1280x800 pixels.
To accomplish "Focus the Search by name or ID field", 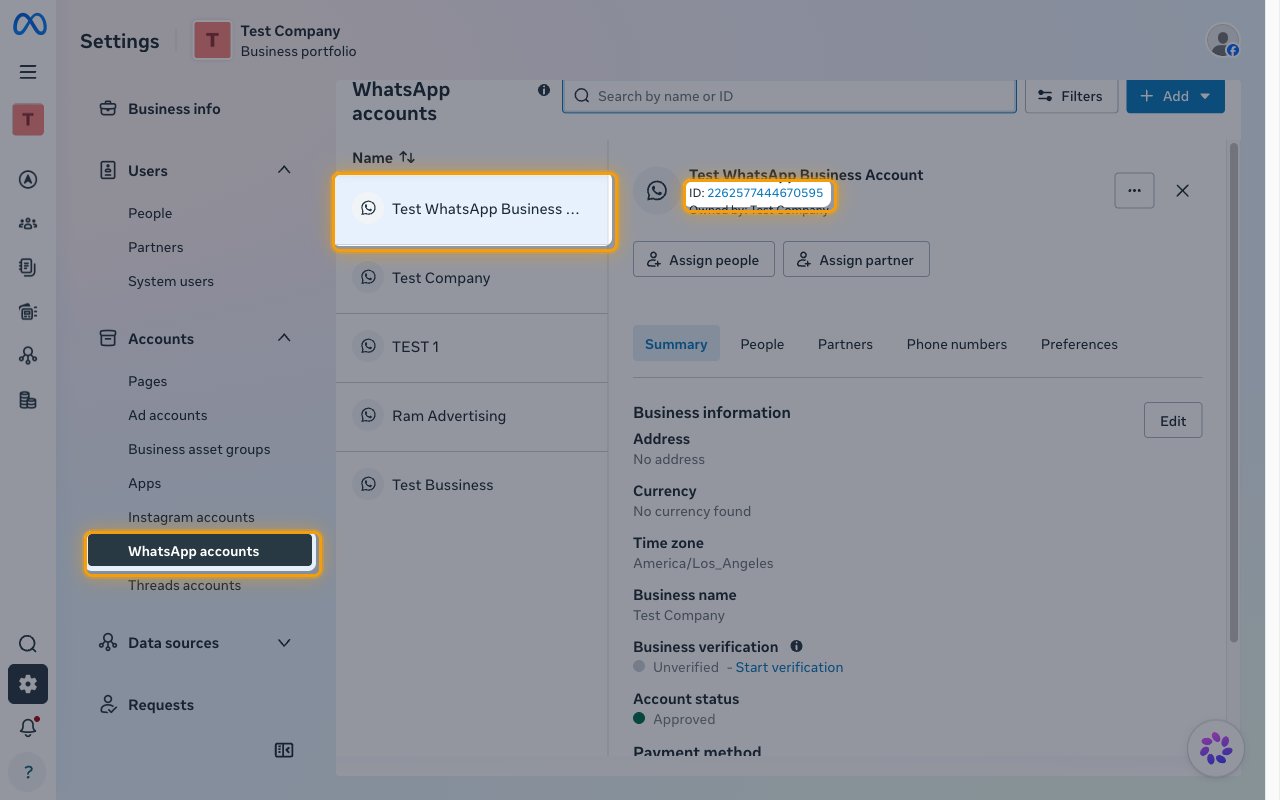I will pyautogui.click(x=789, y=96).
